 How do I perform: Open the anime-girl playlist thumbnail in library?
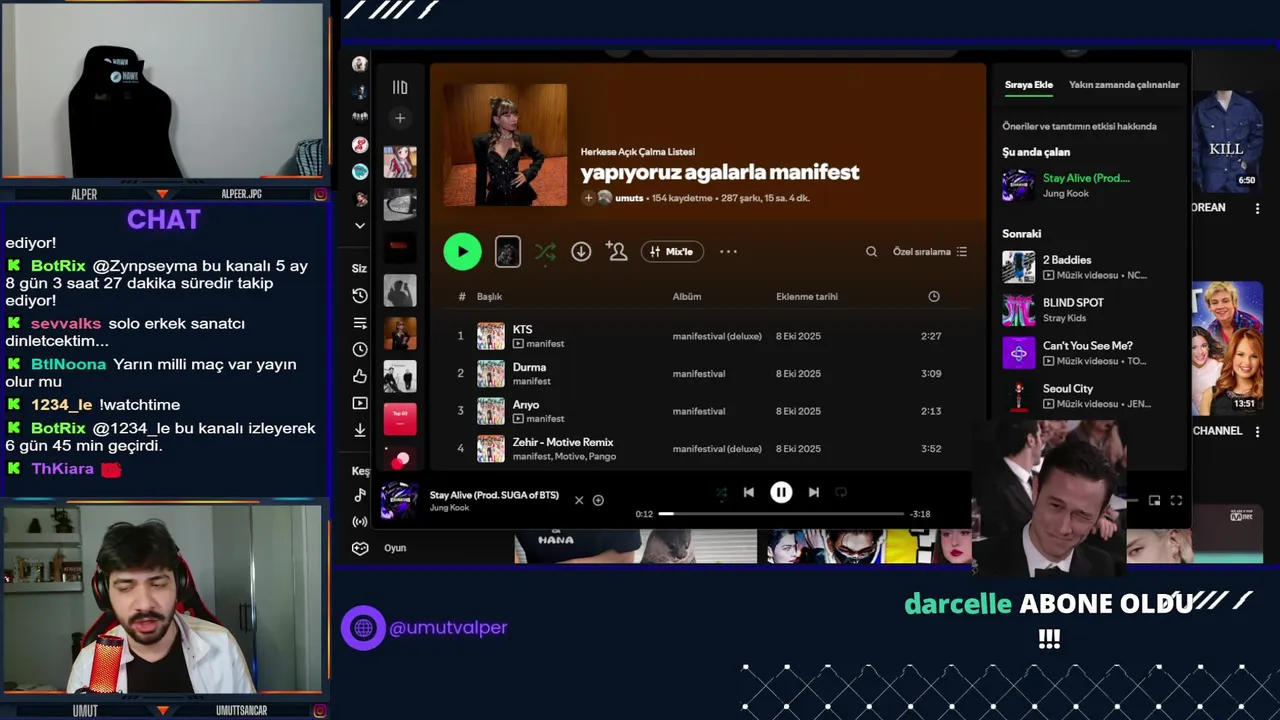400,162
